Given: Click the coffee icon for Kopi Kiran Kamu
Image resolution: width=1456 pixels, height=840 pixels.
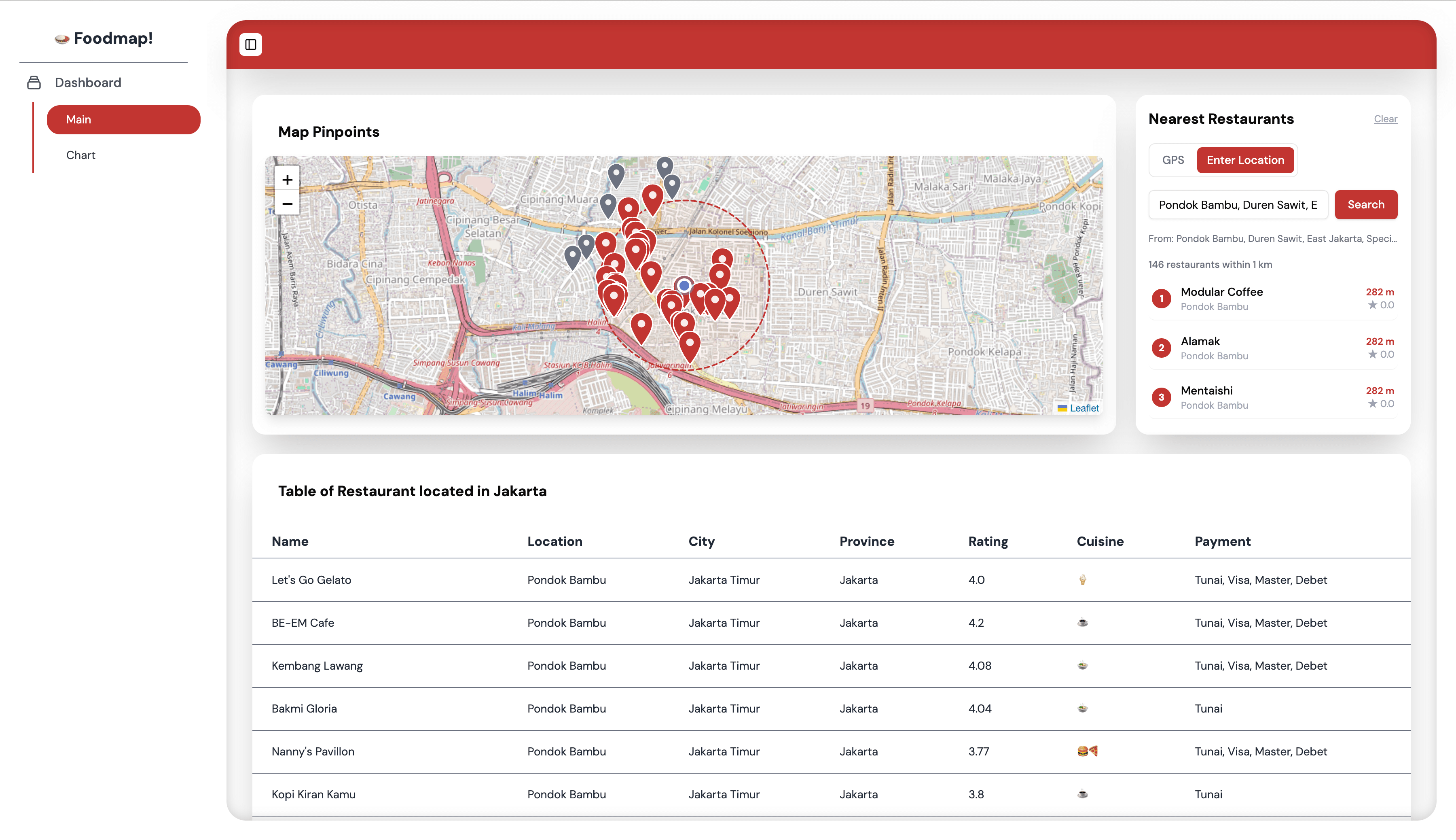Looking at the screenshot, I should [1083, 794].
